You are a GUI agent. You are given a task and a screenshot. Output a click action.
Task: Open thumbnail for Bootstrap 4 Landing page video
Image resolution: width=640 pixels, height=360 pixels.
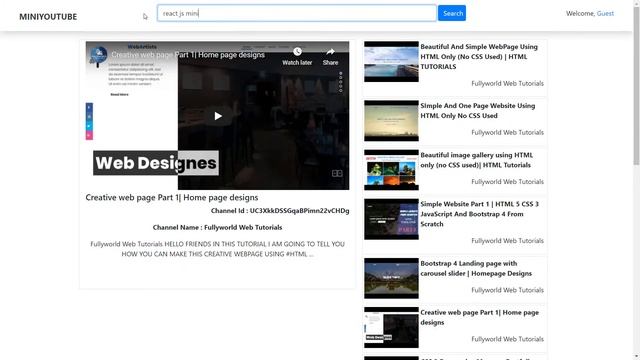point(391,278)
